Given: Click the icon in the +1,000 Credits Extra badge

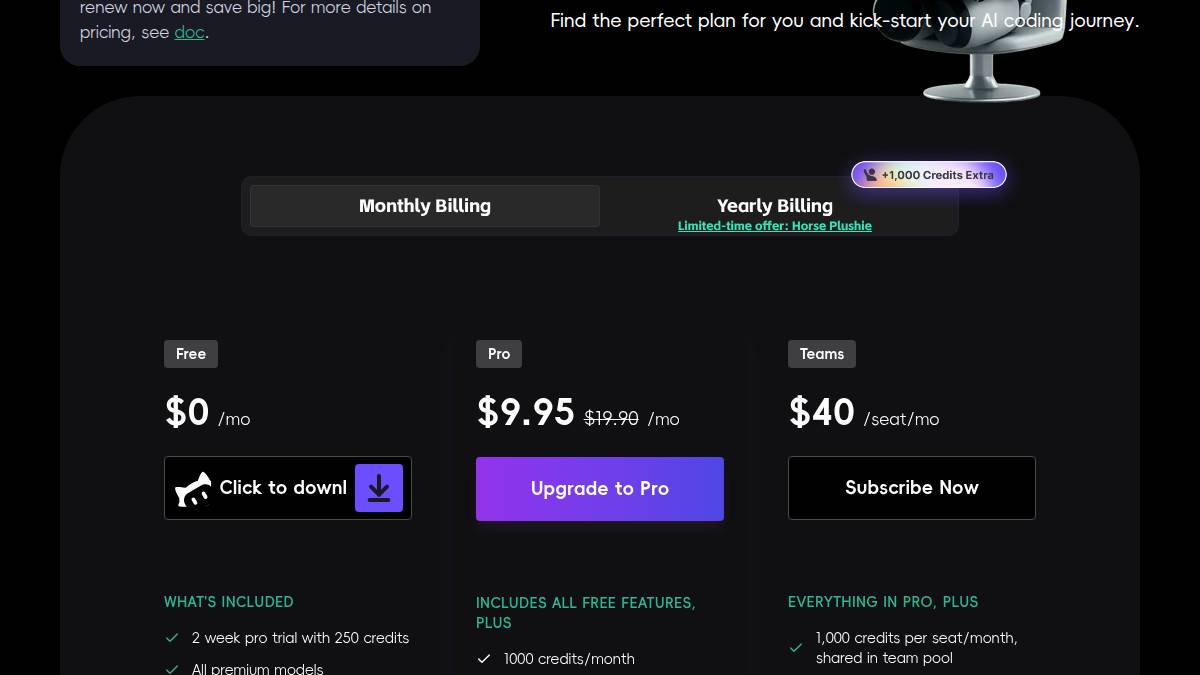Looking at the screenshot, I should 870,175.
